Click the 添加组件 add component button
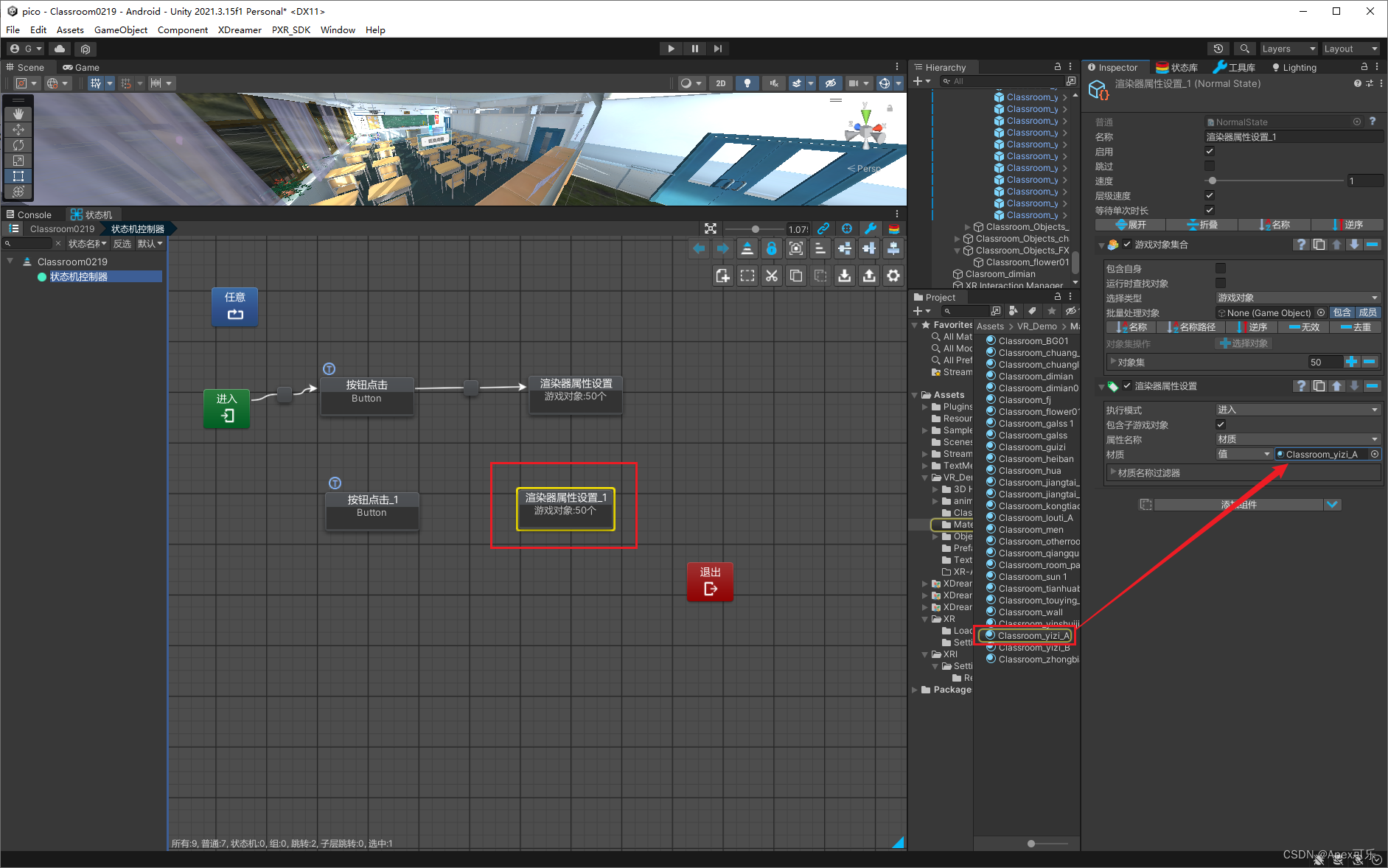The width and height of the screenshot is (1388, 868). coord(1238,505)
